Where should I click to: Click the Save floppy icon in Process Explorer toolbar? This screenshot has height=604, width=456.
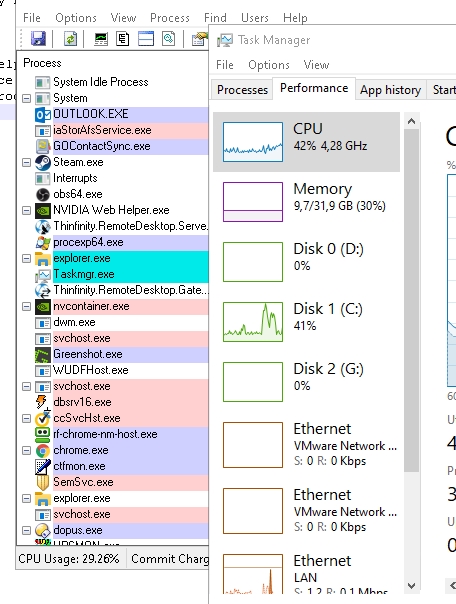38,39
